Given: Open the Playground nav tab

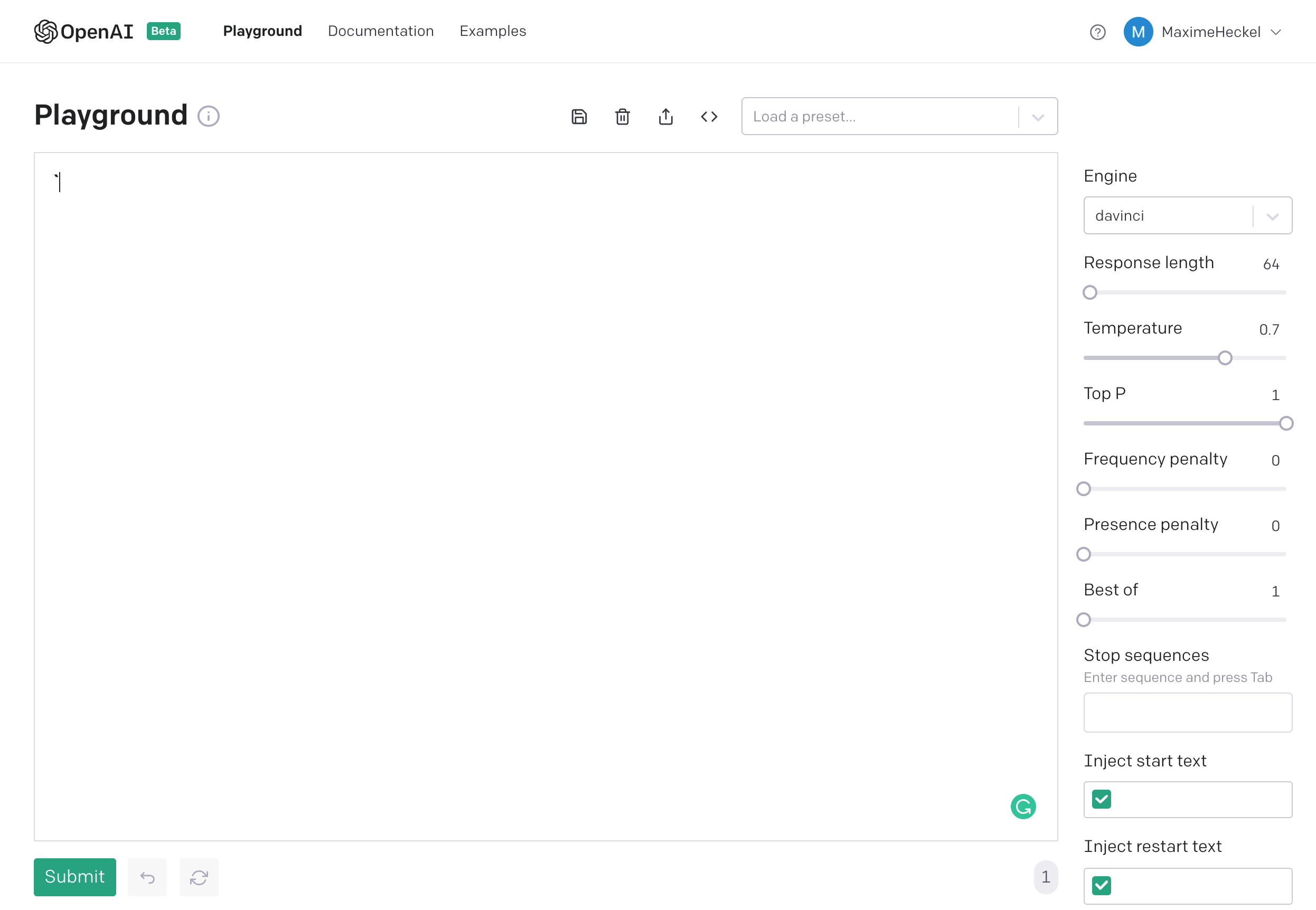Looking at the screenshot, I should click(262, 31).
